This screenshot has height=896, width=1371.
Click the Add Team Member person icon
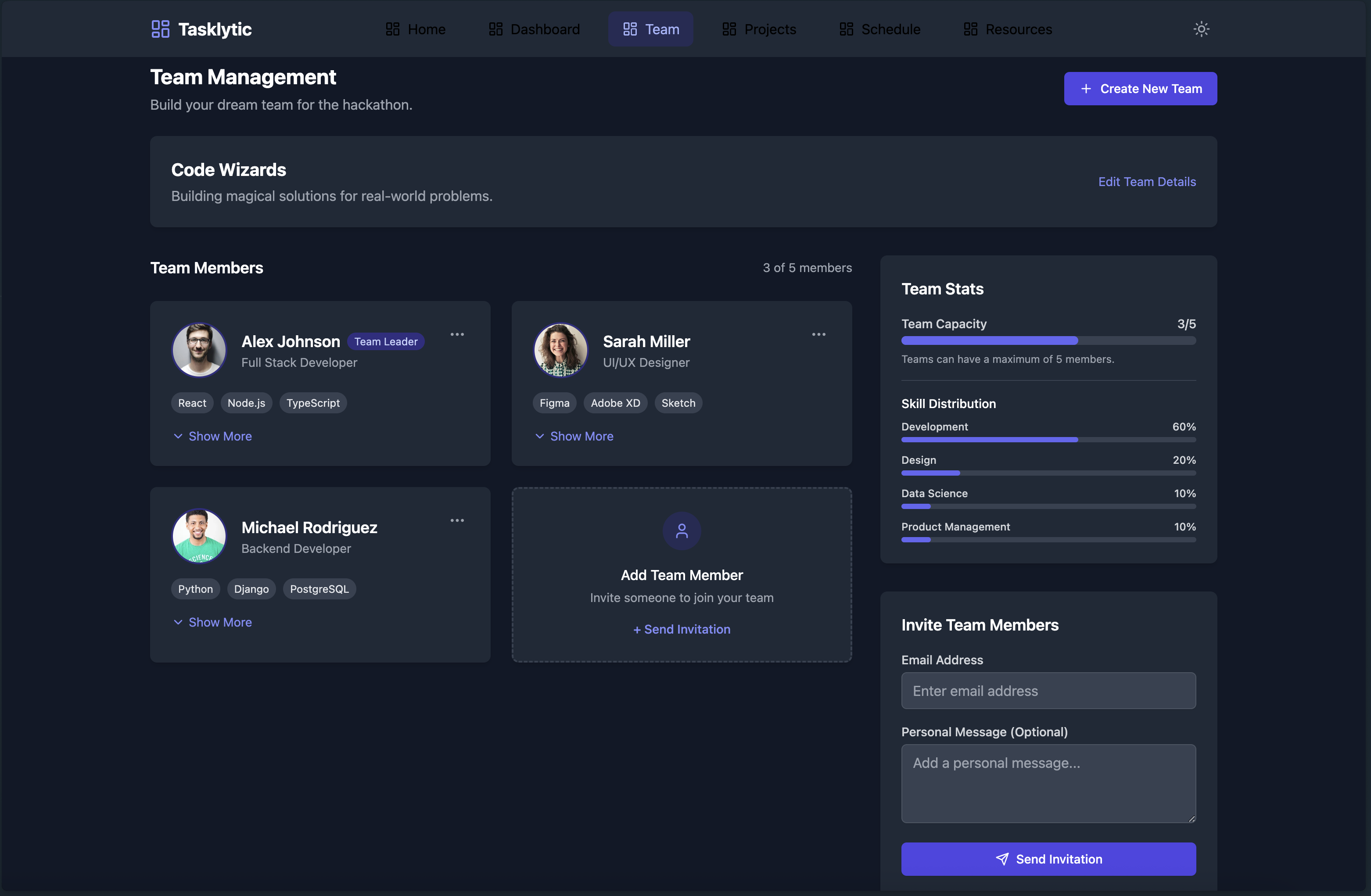(682, 531)
